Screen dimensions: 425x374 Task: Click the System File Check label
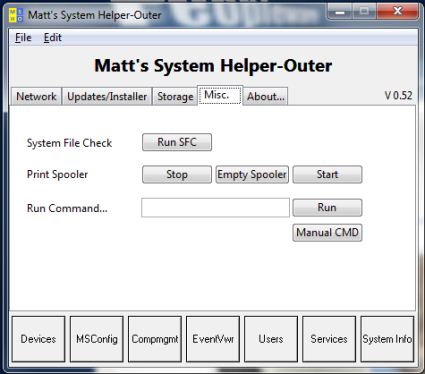(x=69, y=143)
